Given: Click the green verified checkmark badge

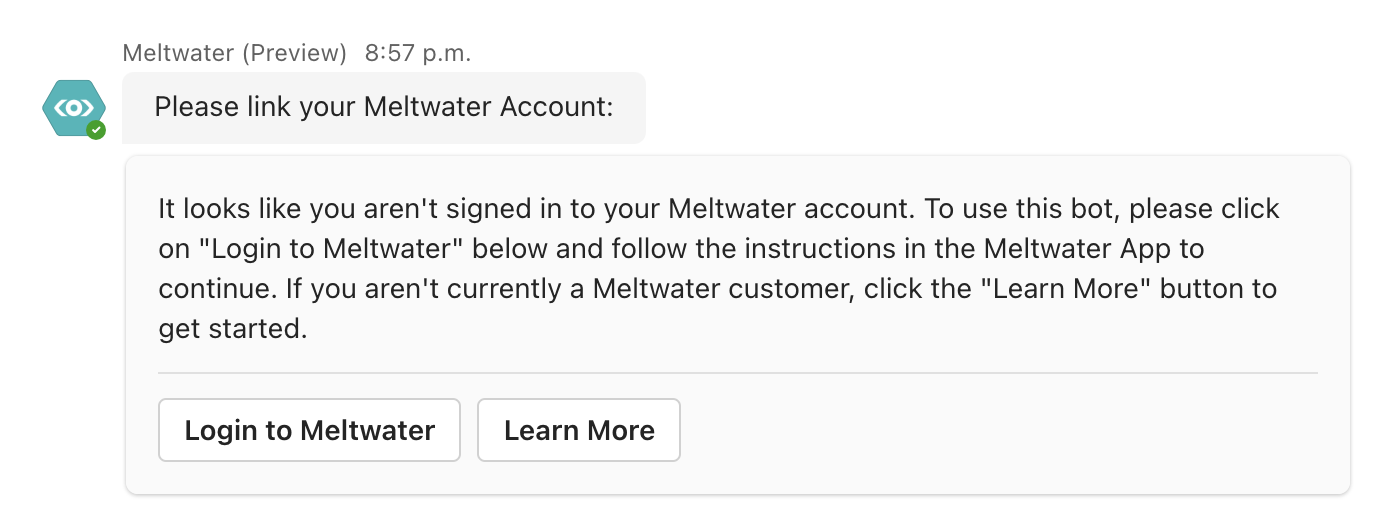Looking at the screenshot, I should [x=96, y=130].
